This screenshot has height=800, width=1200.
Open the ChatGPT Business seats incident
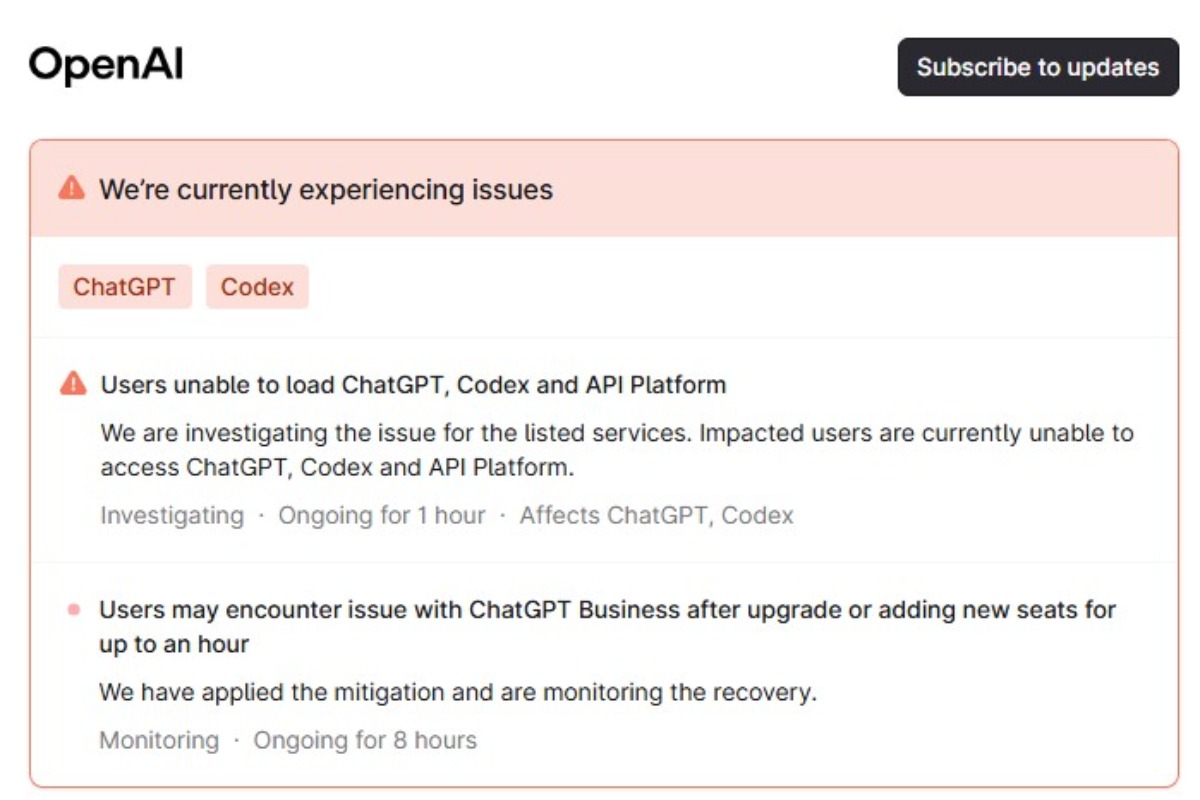606,609
